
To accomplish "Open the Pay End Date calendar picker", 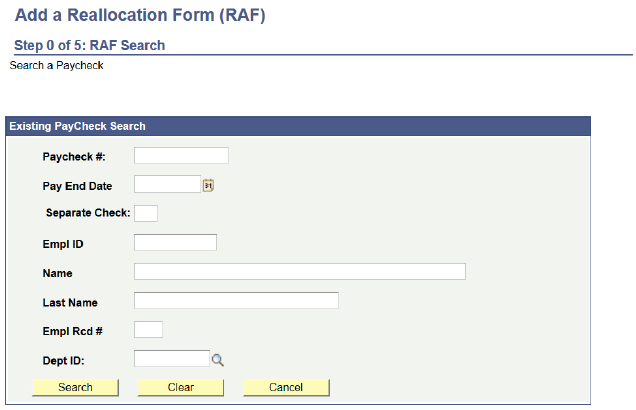I will [x=208, y=185].
